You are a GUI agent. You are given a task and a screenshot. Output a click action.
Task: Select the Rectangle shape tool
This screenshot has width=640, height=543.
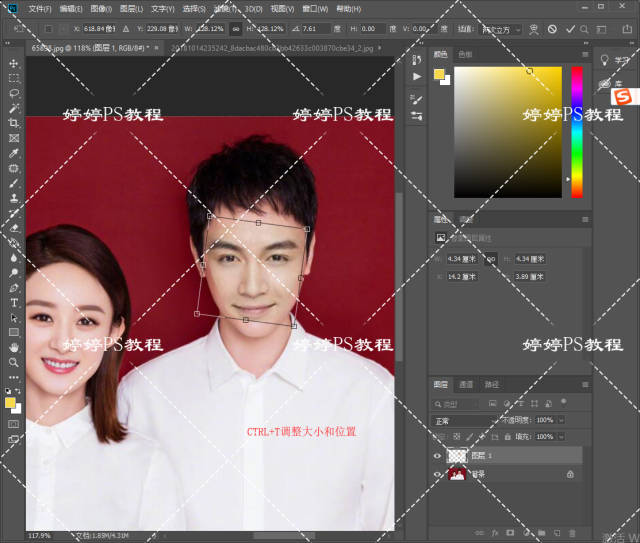[x=14, y=332]
